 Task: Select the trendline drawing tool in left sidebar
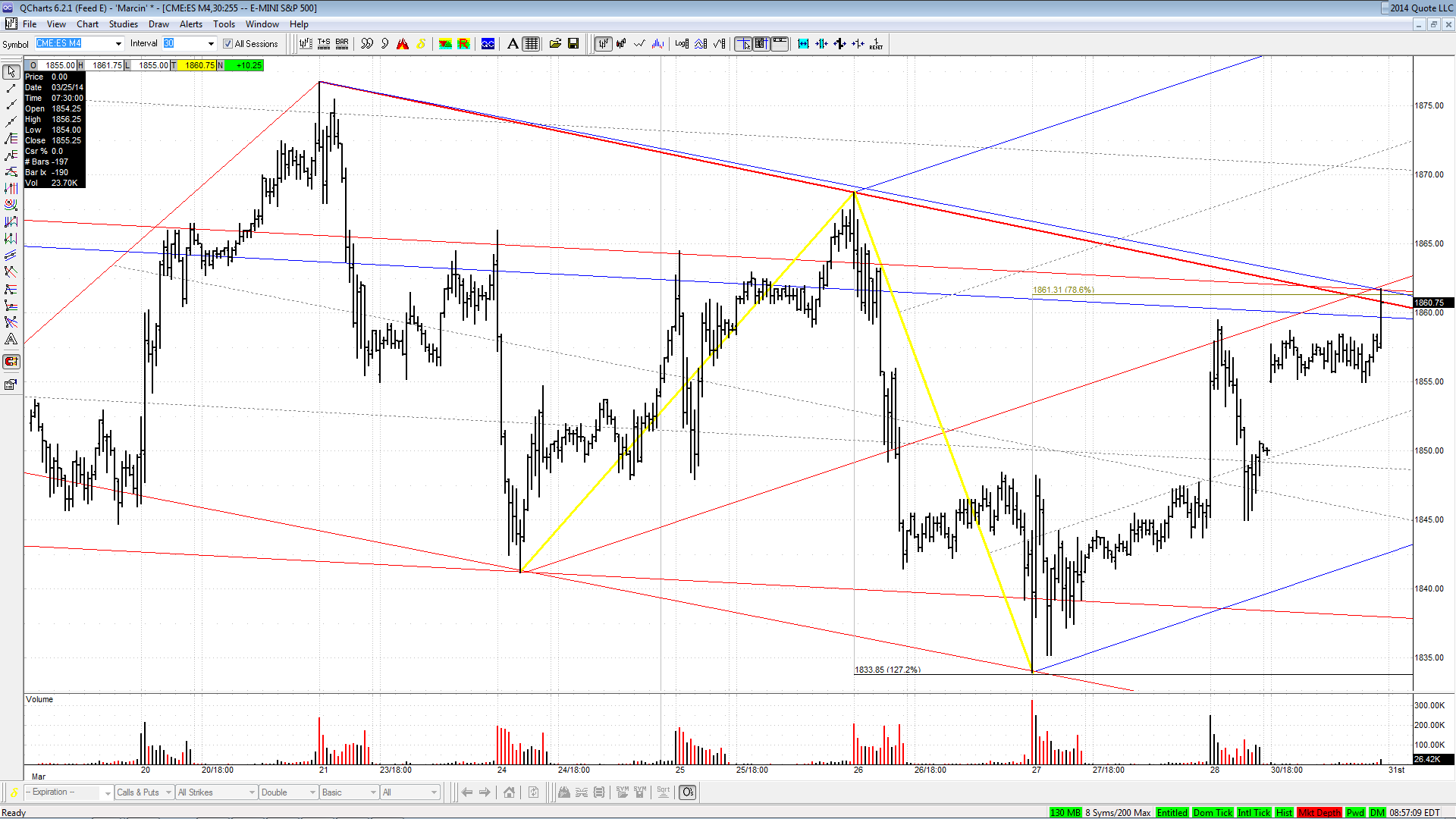11,89
